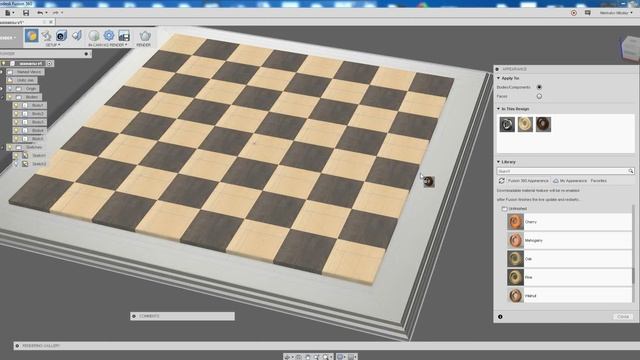Image resolution: width=640 pixels, height=360 pixels.
Task: Select the Body5 item in the browser
Action: [38, 139]
